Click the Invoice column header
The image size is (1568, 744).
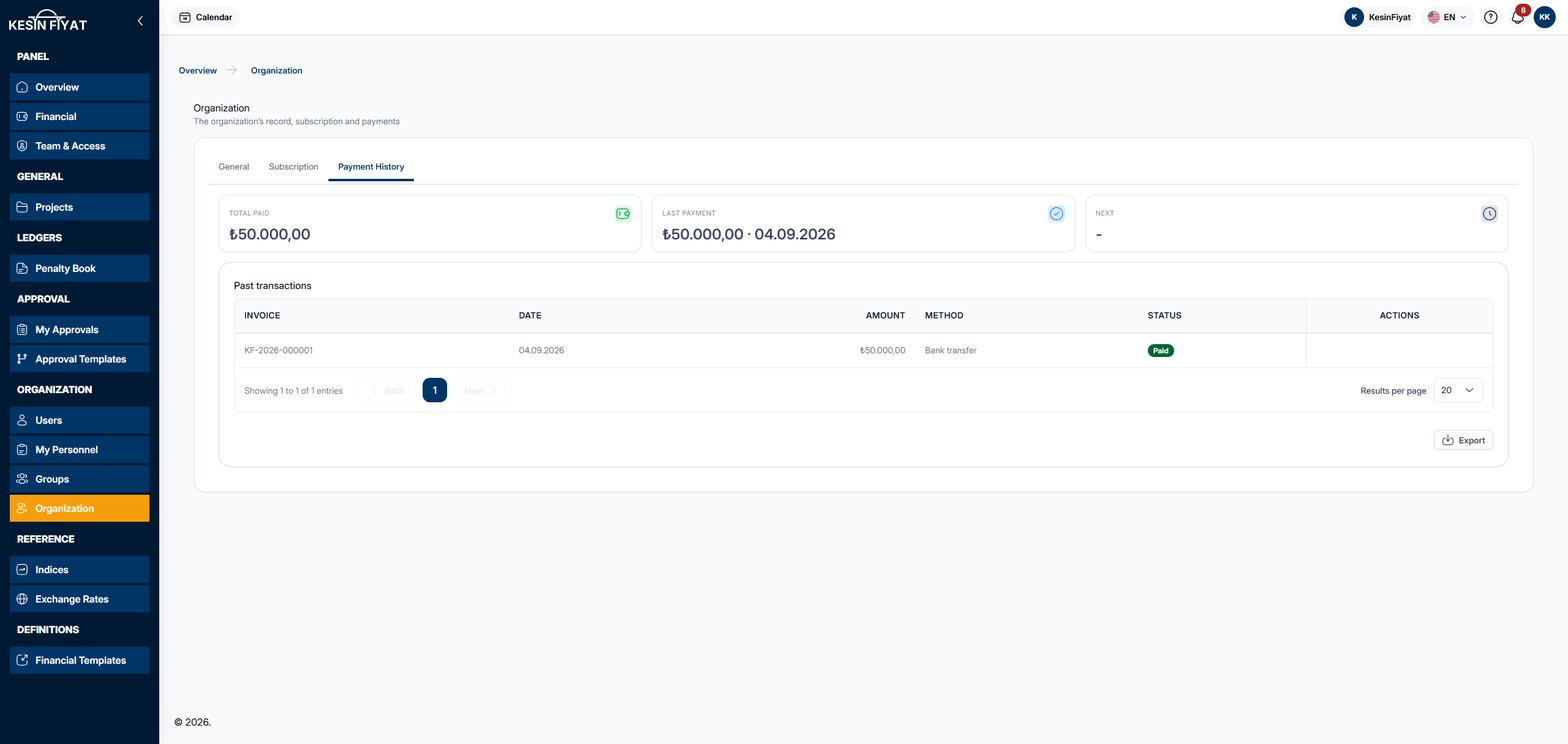[262, 316]
